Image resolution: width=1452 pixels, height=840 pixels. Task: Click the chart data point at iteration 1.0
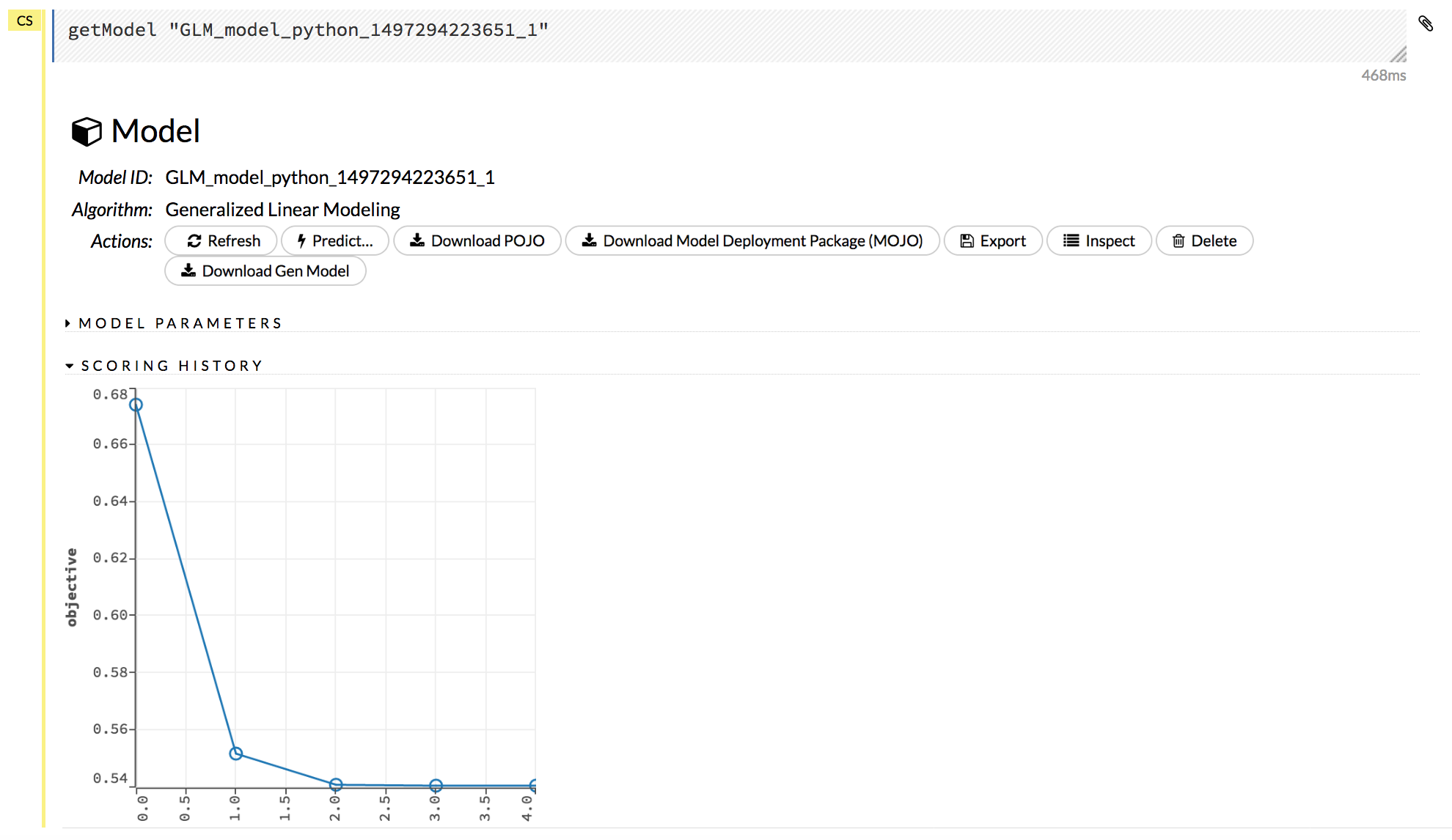click(x=236, y=754)
